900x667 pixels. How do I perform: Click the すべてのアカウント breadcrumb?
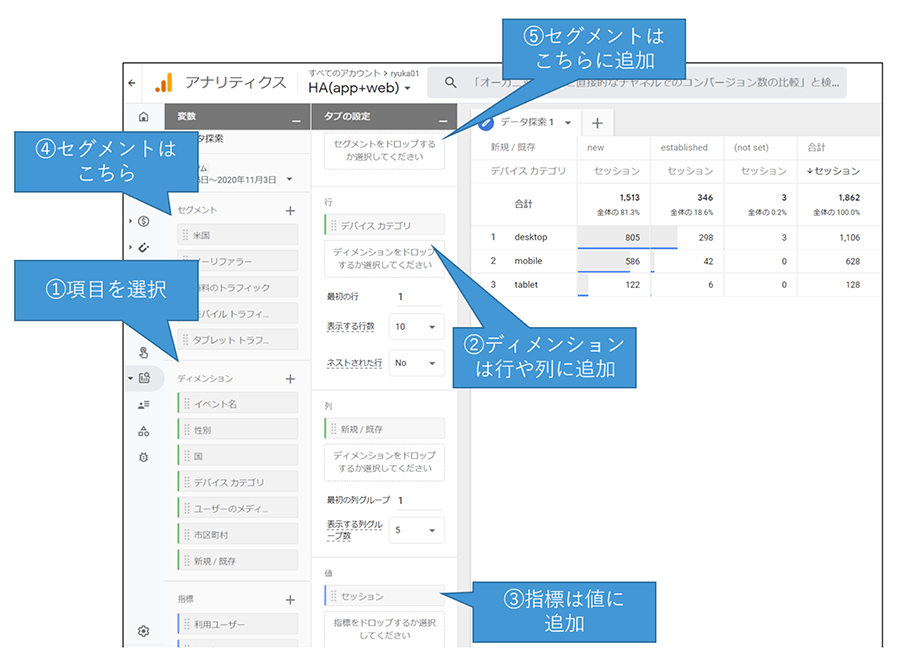coord(344,73)
